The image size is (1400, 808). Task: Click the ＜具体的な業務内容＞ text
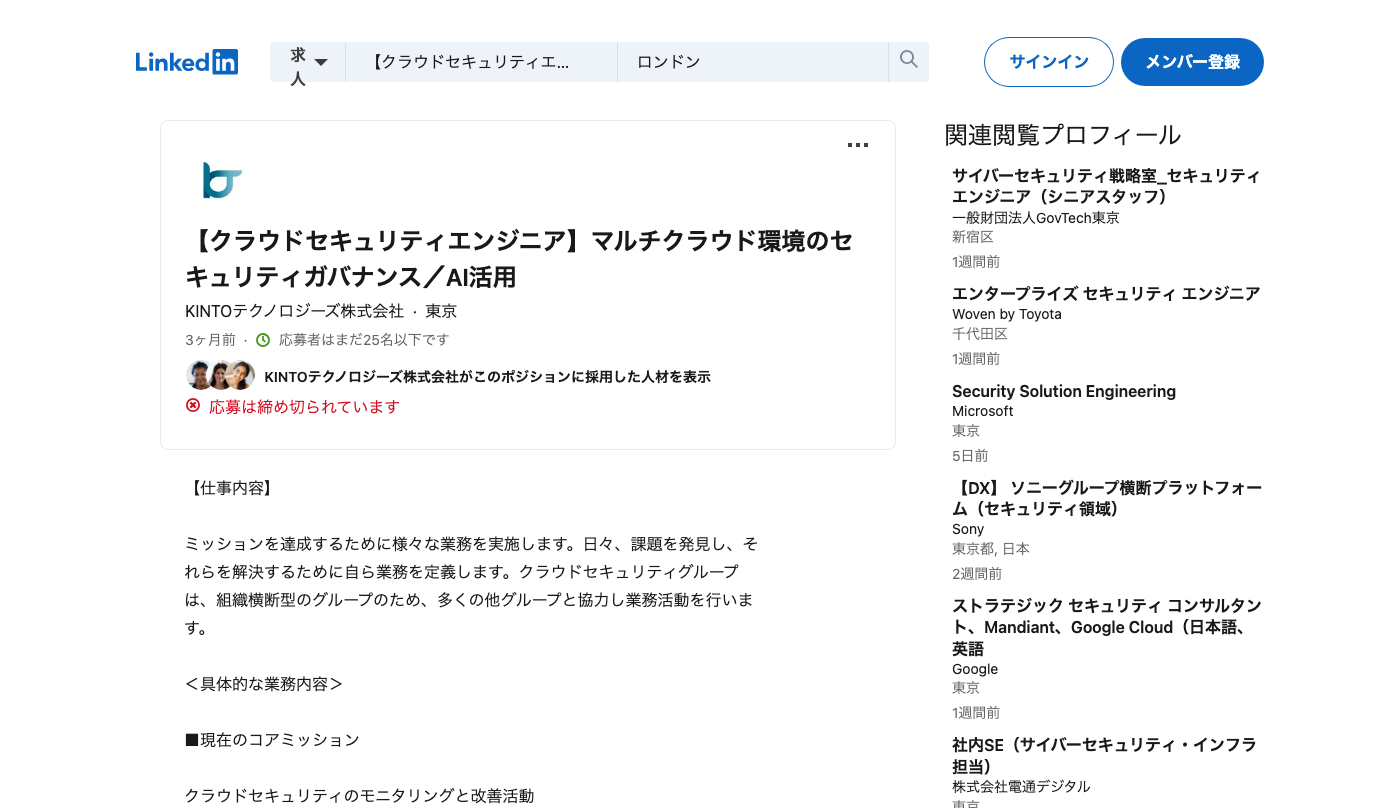pyautogui.click(x=264, y=684)
